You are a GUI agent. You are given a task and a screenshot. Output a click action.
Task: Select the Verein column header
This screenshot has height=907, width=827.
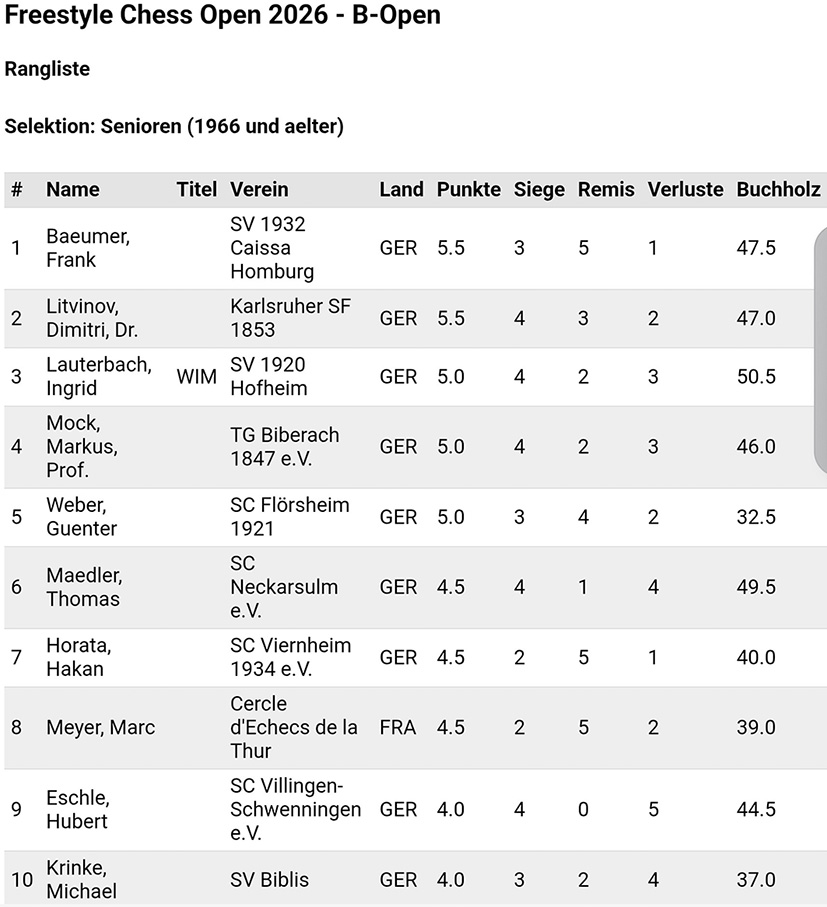[x=259, y=189]
